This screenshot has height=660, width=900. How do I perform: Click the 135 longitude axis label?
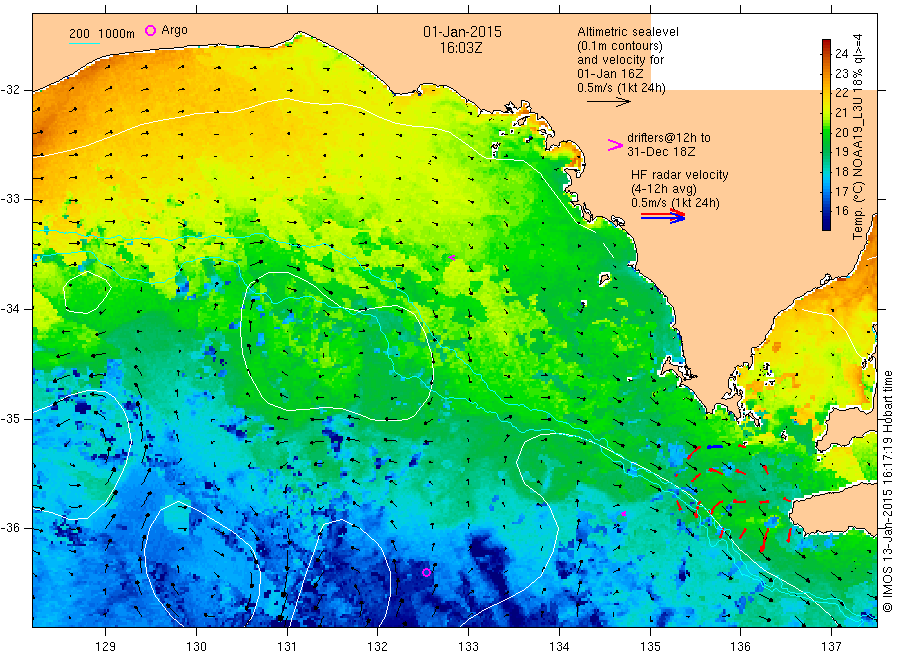[x=650, y=647]
